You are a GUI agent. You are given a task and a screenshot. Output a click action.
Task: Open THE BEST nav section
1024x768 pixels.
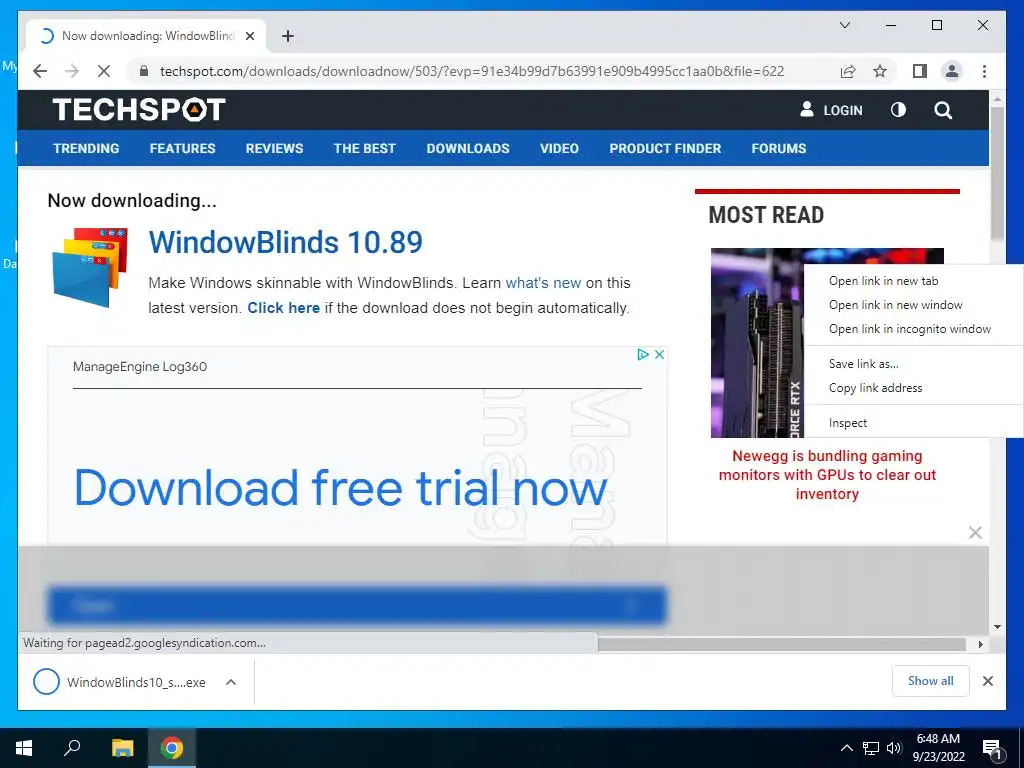364,148
